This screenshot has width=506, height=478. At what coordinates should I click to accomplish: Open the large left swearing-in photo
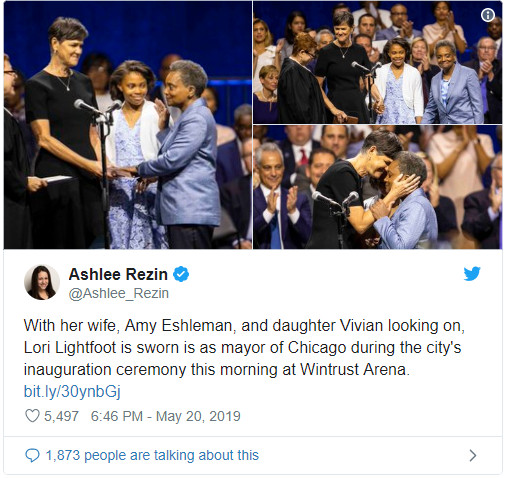(x=128, y=125)
